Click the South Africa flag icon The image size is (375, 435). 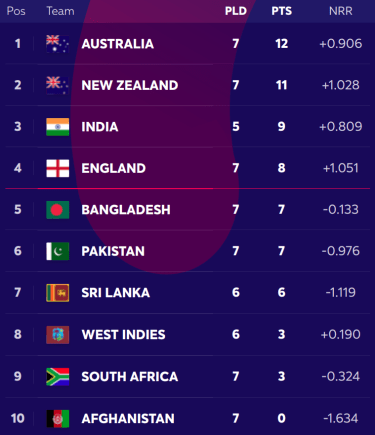coord(58,377)
